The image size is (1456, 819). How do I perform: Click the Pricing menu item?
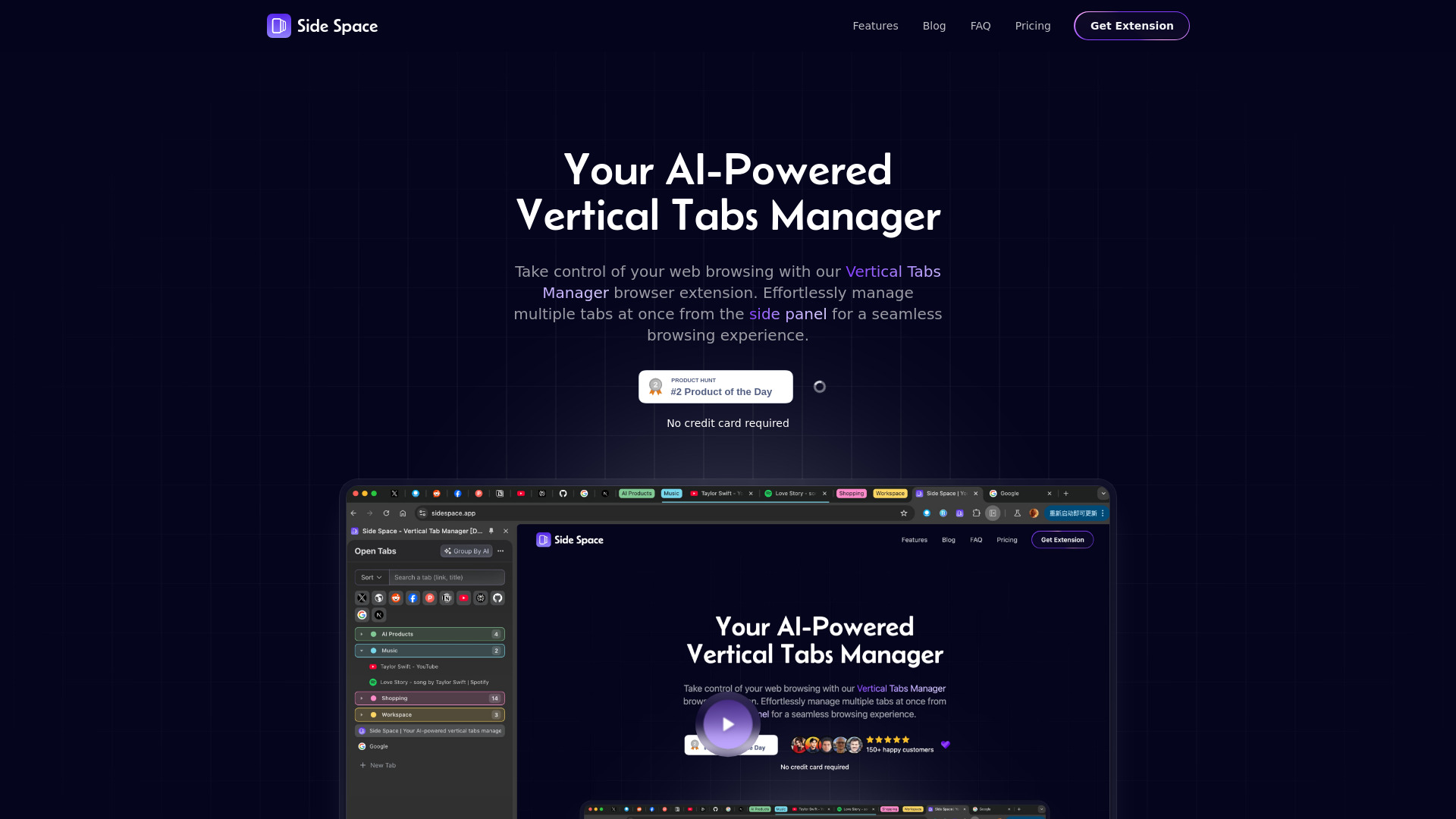(x=1032, y=25)
